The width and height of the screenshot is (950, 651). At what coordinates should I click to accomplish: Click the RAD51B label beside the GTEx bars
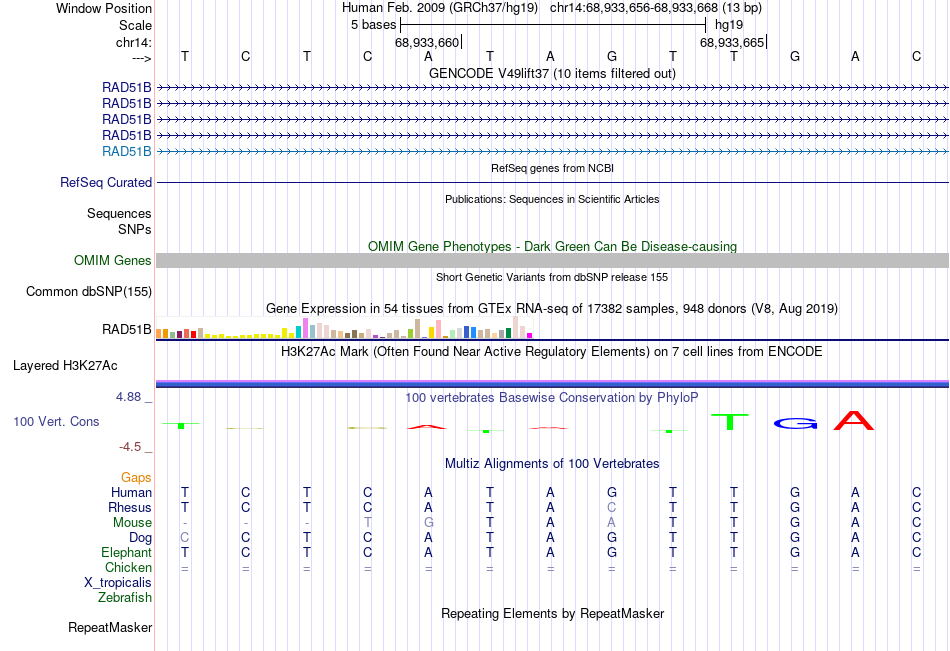tap(127, 329)
